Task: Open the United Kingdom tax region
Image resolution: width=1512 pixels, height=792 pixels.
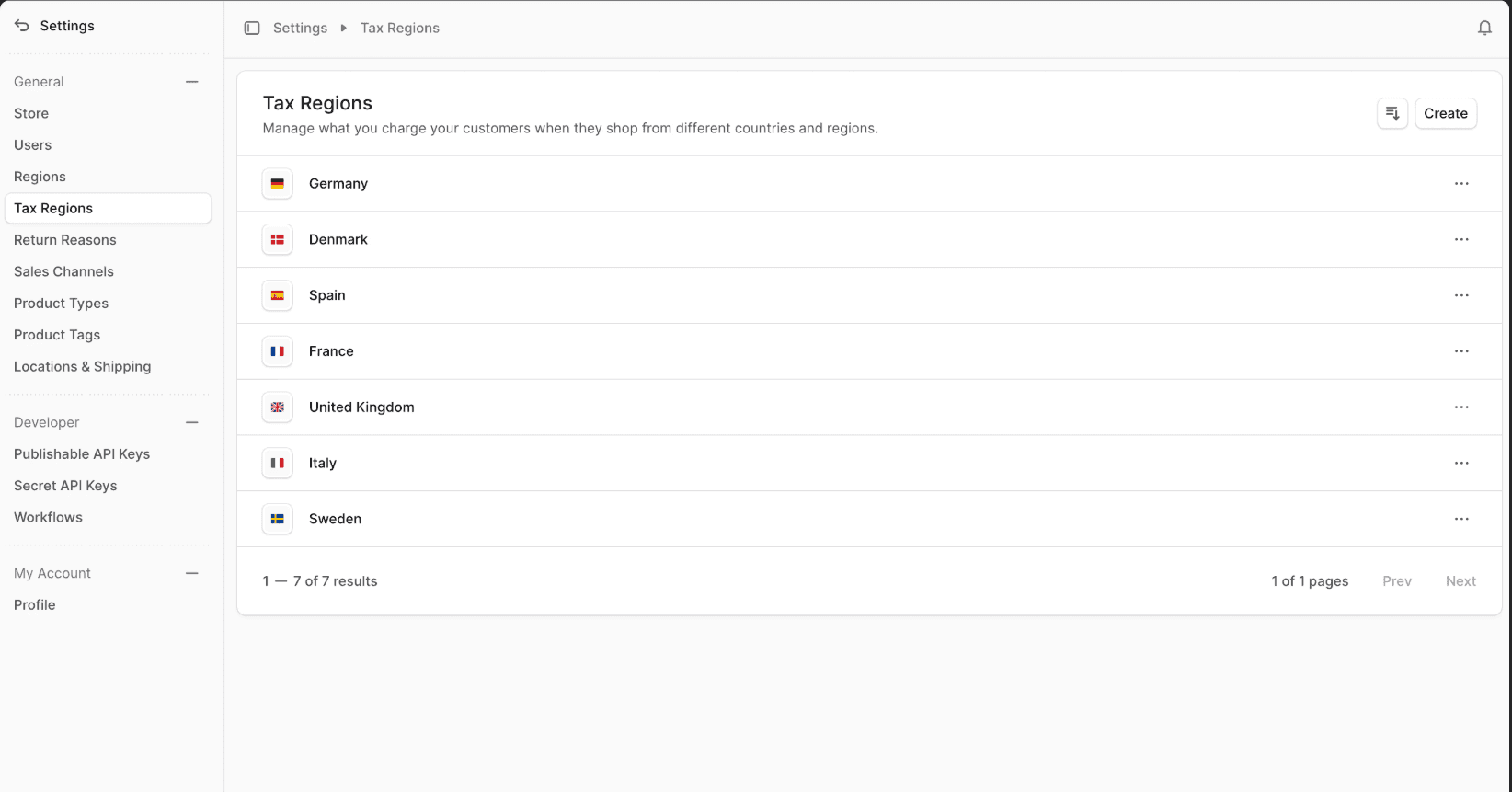Action: [x=869, y=407]
